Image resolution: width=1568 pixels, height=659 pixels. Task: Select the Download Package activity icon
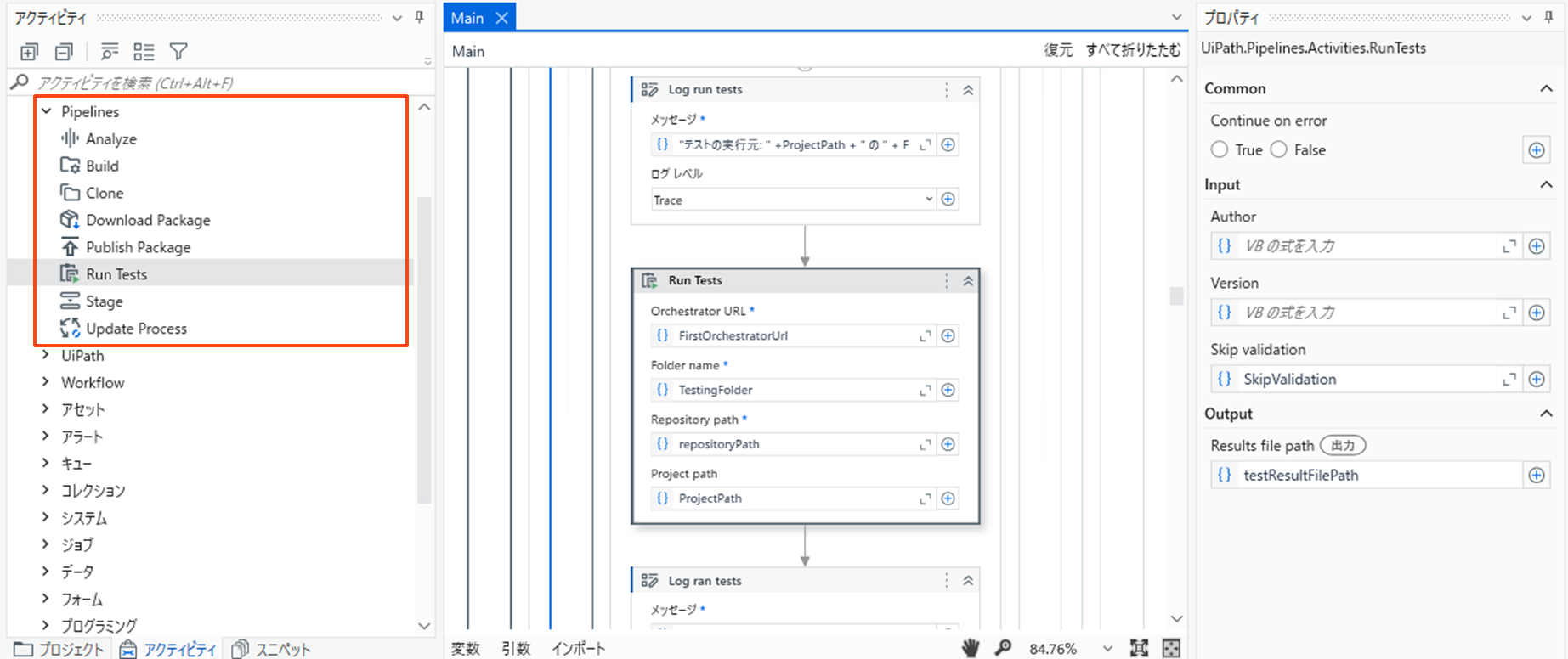pos(70,219)
